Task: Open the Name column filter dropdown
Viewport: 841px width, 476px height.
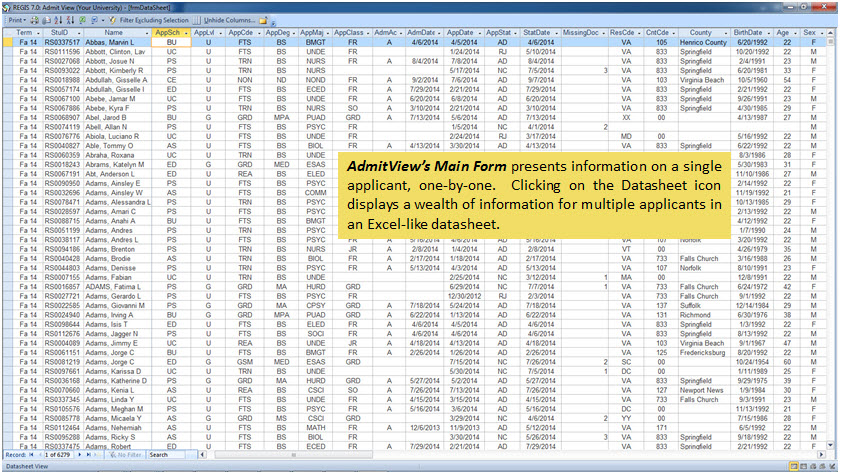Action: pos(147,33)
